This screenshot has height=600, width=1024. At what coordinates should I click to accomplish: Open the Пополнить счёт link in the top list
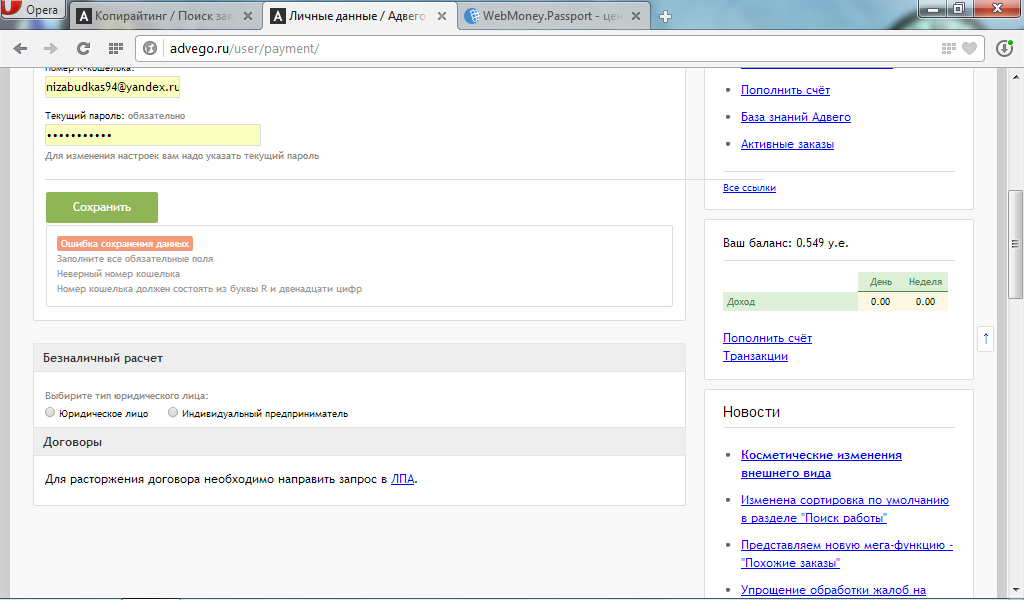785,90
